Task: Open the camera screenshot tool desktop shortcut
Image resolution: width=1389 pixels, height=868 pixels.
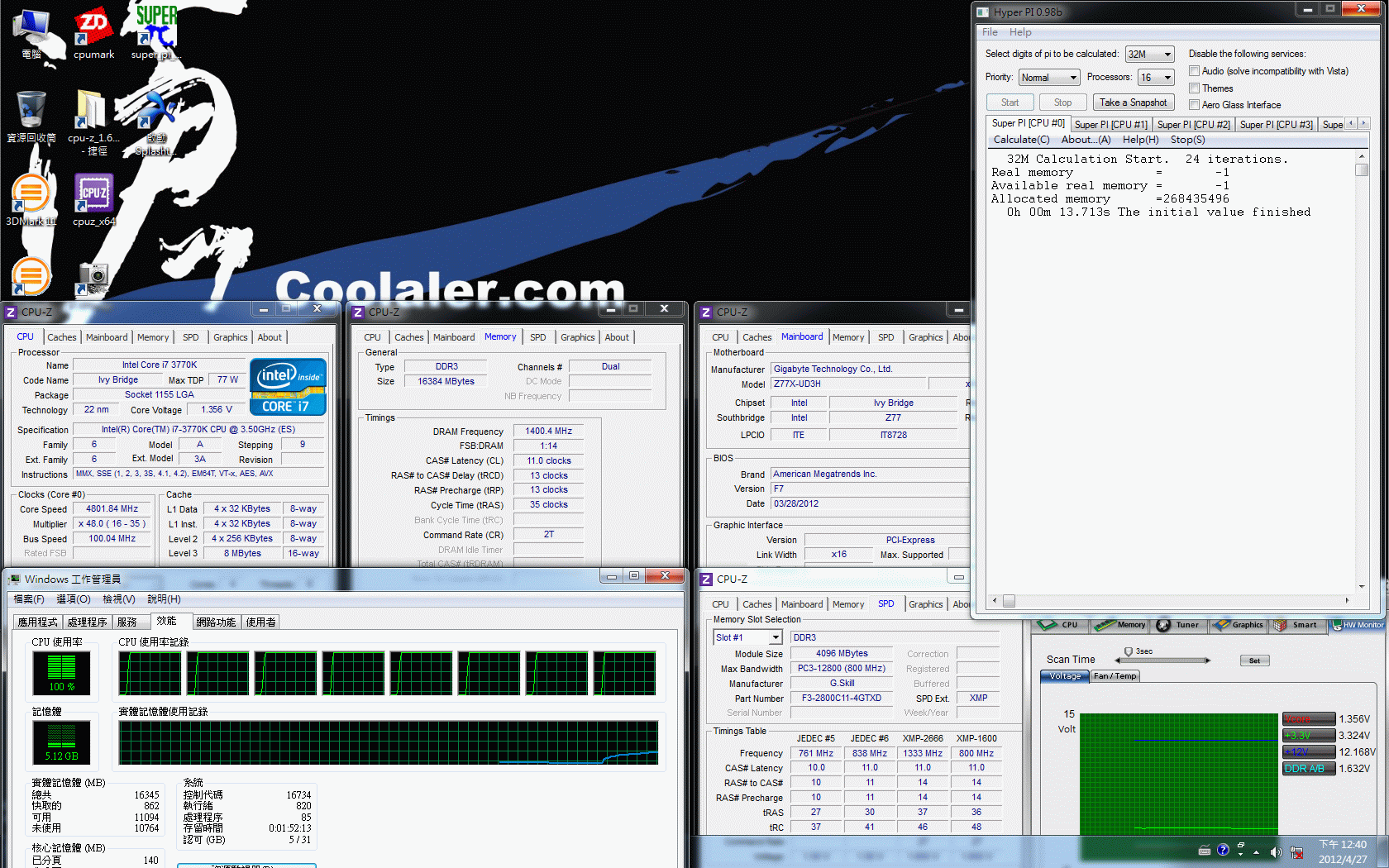Action: 93,279
